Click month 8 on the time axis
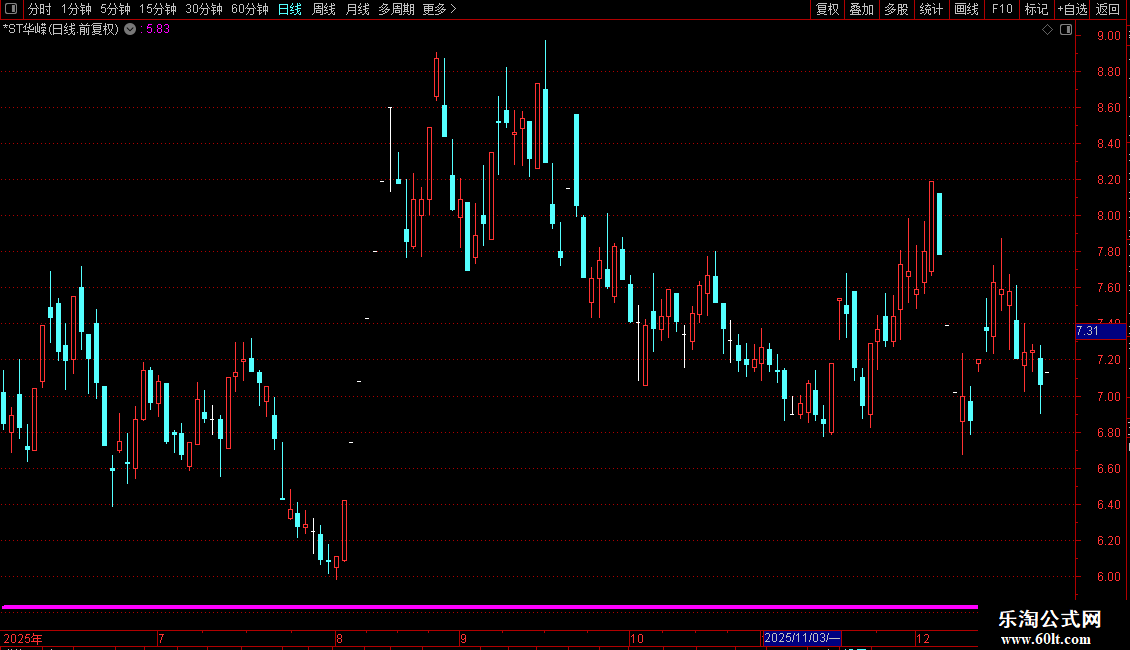 point(339,638)
